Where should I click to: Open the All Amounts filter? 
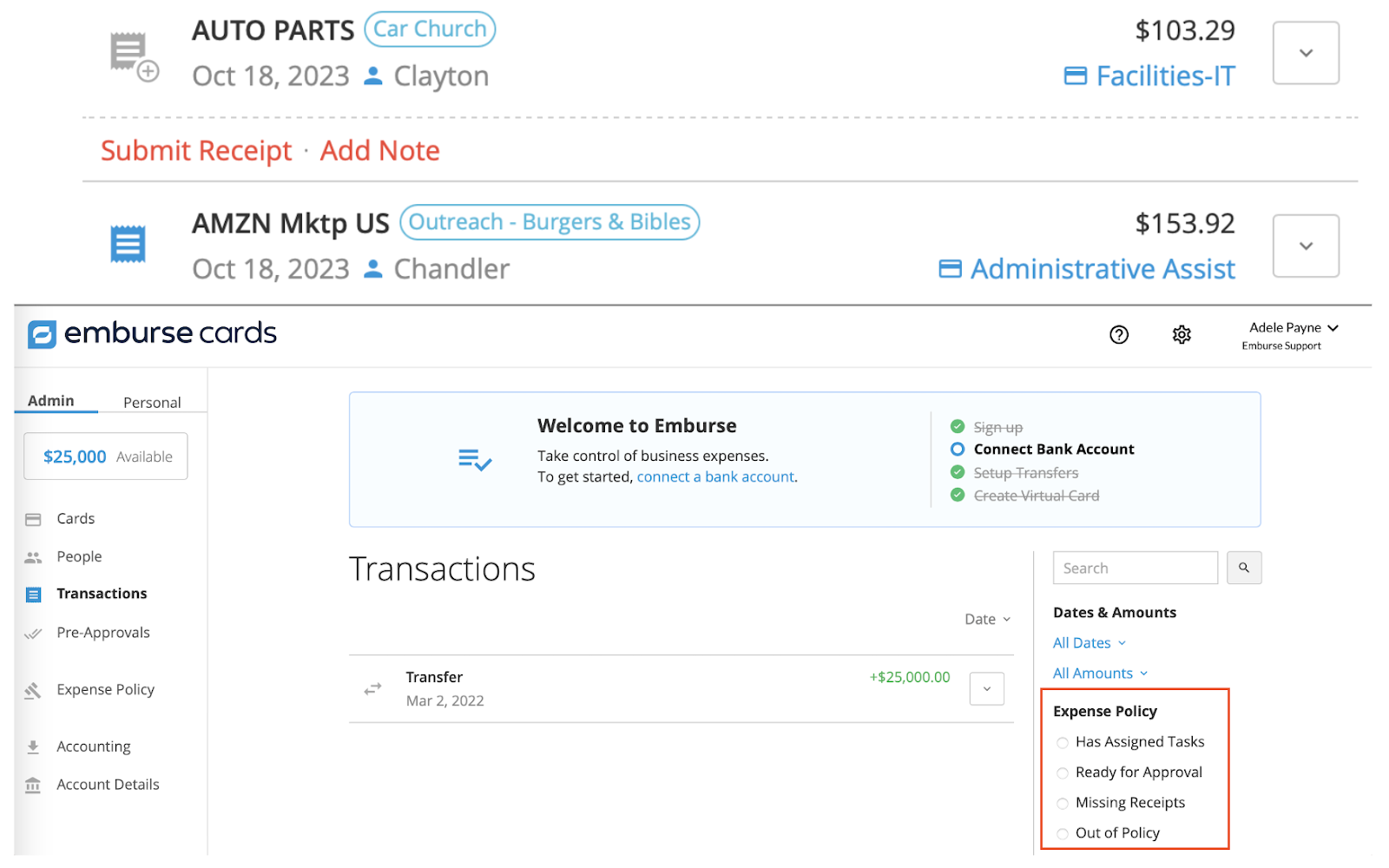1100,674
